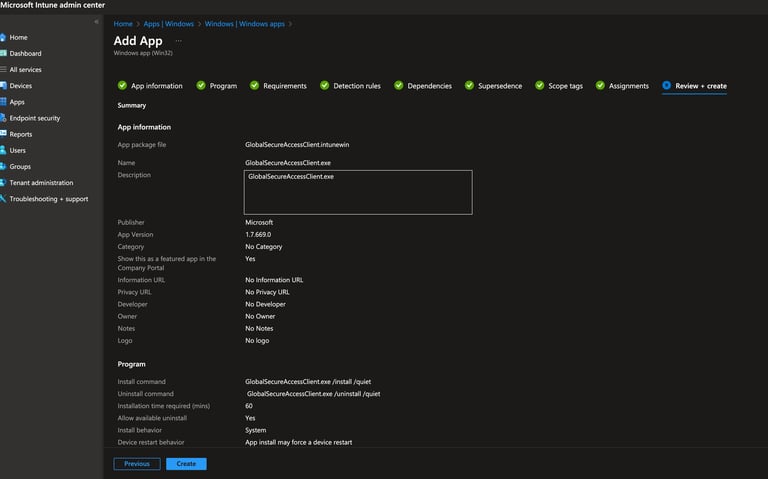Click the green check beside App information
This screenshot has width=768, height=479.
[x=122, y=85]
